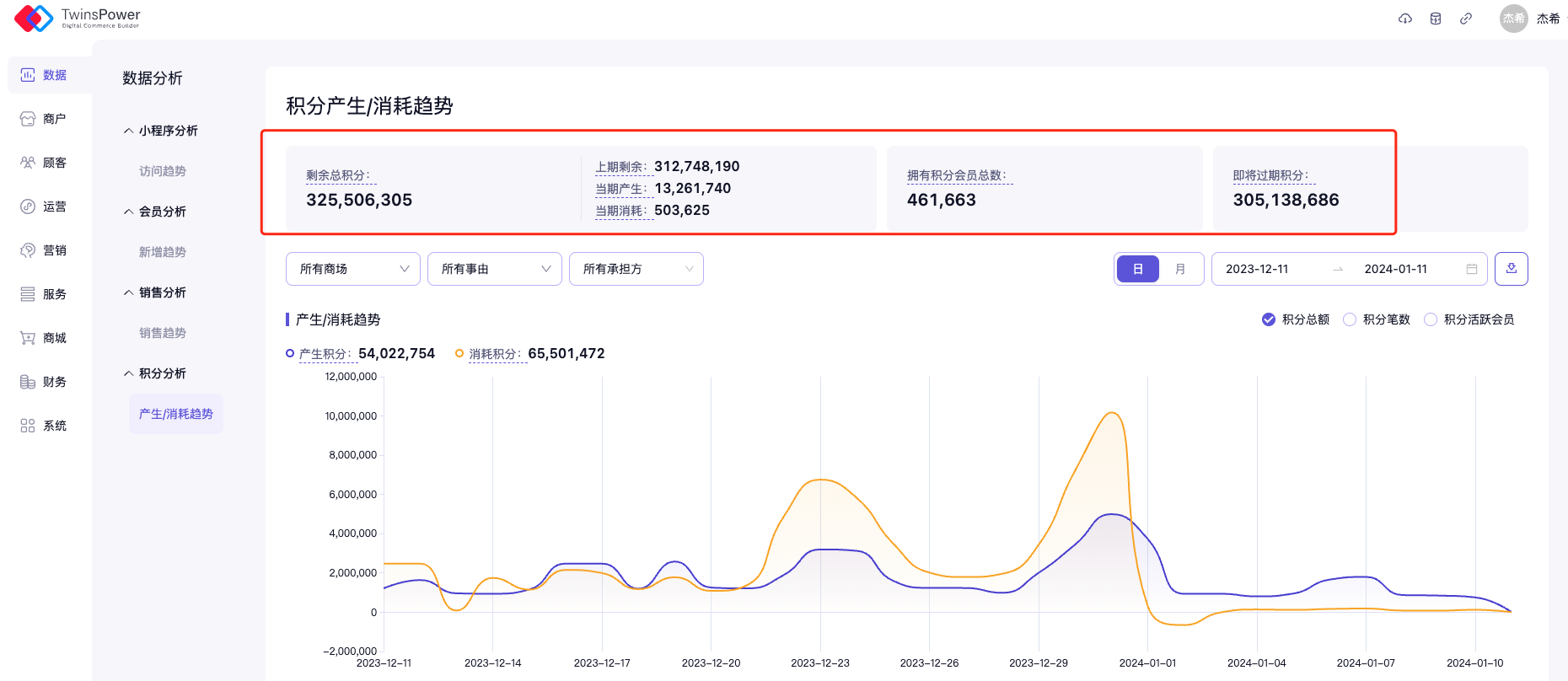Viewport: 1568px width, 681px height.
Task: Select the 积分笔数 radio option
Action: click(1350, 319)
